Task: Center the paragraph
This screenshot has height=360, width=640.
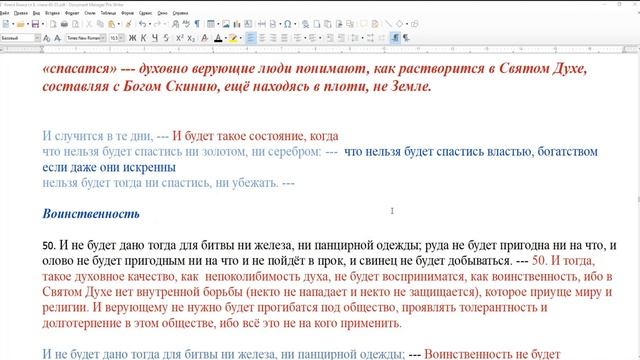Action: coord(262,38)
